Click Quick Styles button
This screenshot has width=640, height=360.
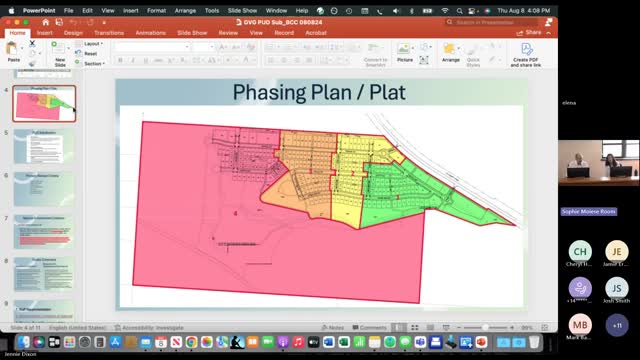(x=473, y=55)
